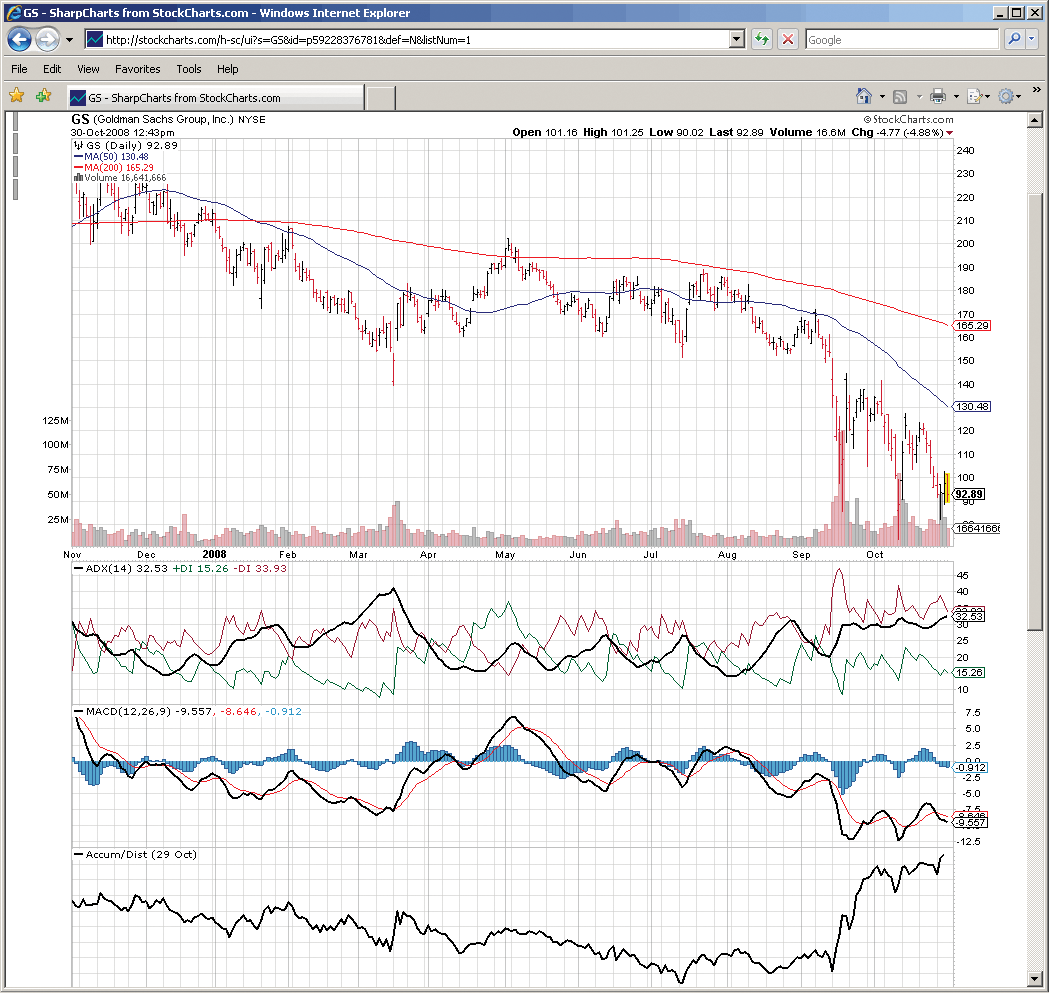
Task: Open the Tools menu in menu bar
Action: point(189,69)
